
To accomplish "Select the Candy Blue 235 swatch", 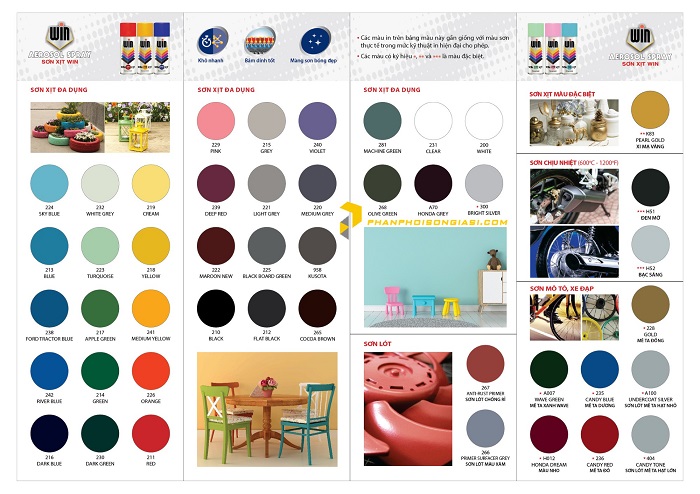I will point(600,369).
